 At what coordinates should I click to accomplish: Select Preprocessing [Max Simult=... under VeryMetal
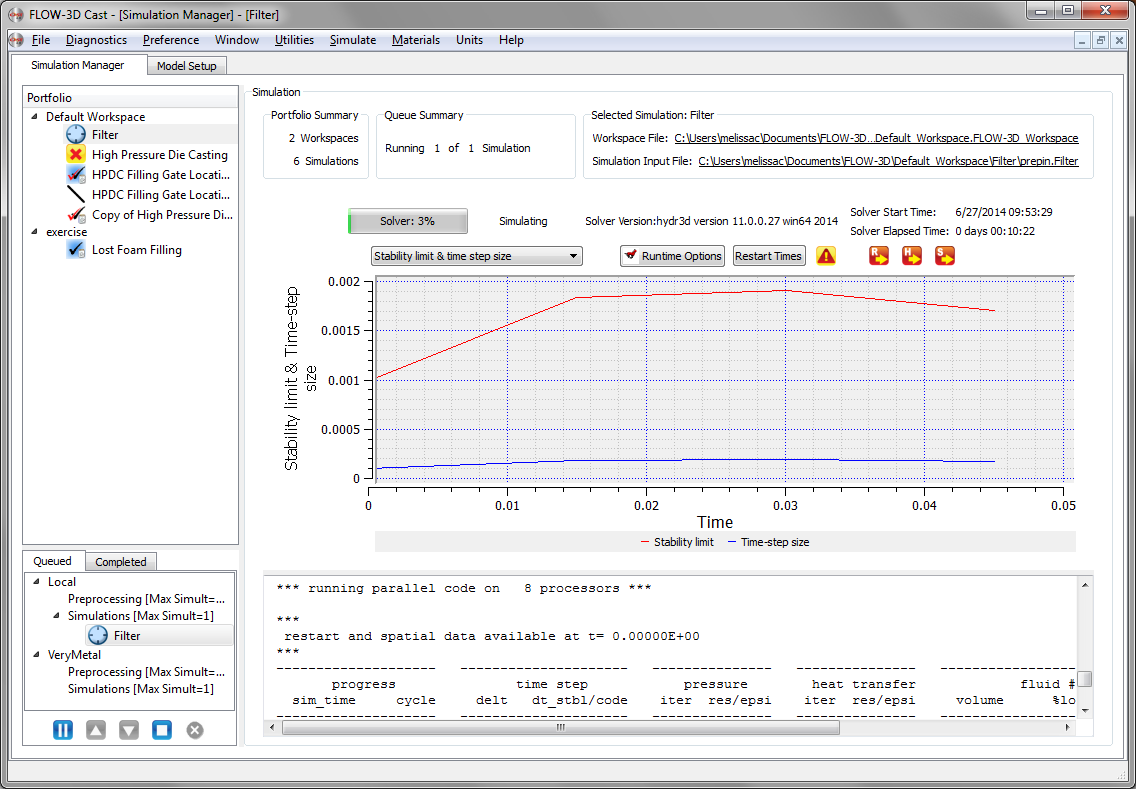(x=146, y=672)
